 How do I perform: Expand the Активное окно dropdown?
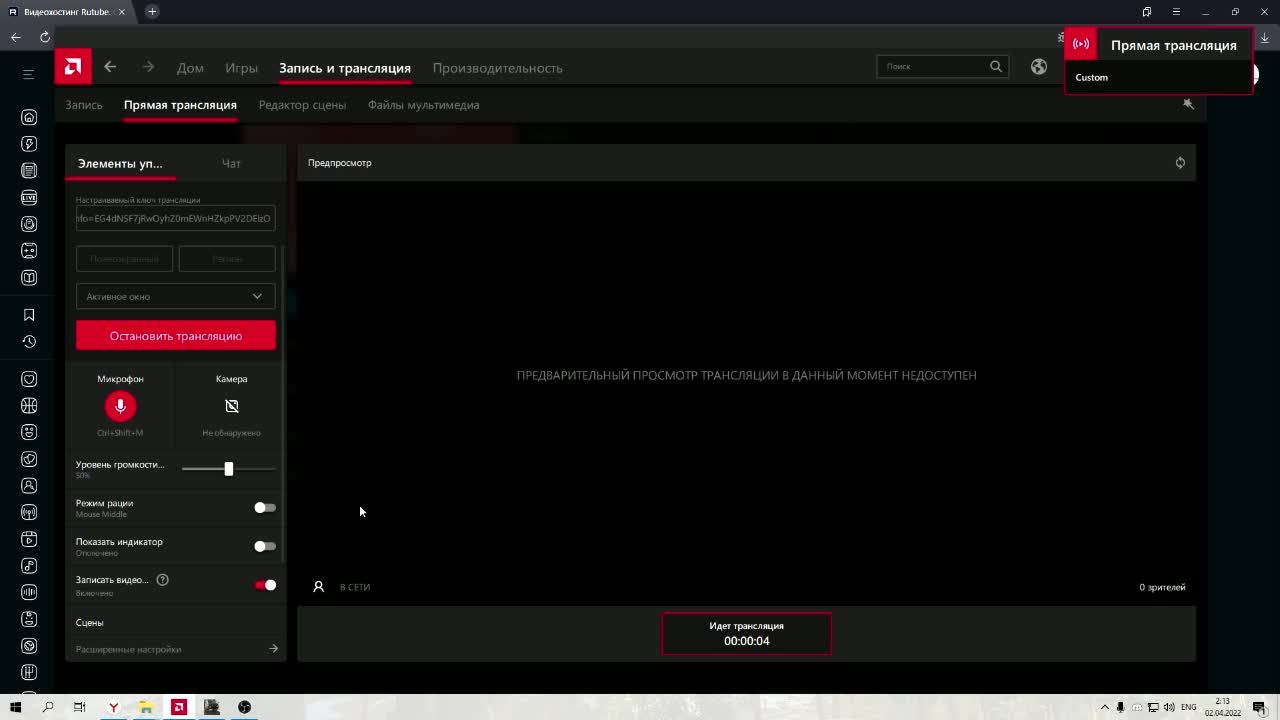click(x=175, y=296)
